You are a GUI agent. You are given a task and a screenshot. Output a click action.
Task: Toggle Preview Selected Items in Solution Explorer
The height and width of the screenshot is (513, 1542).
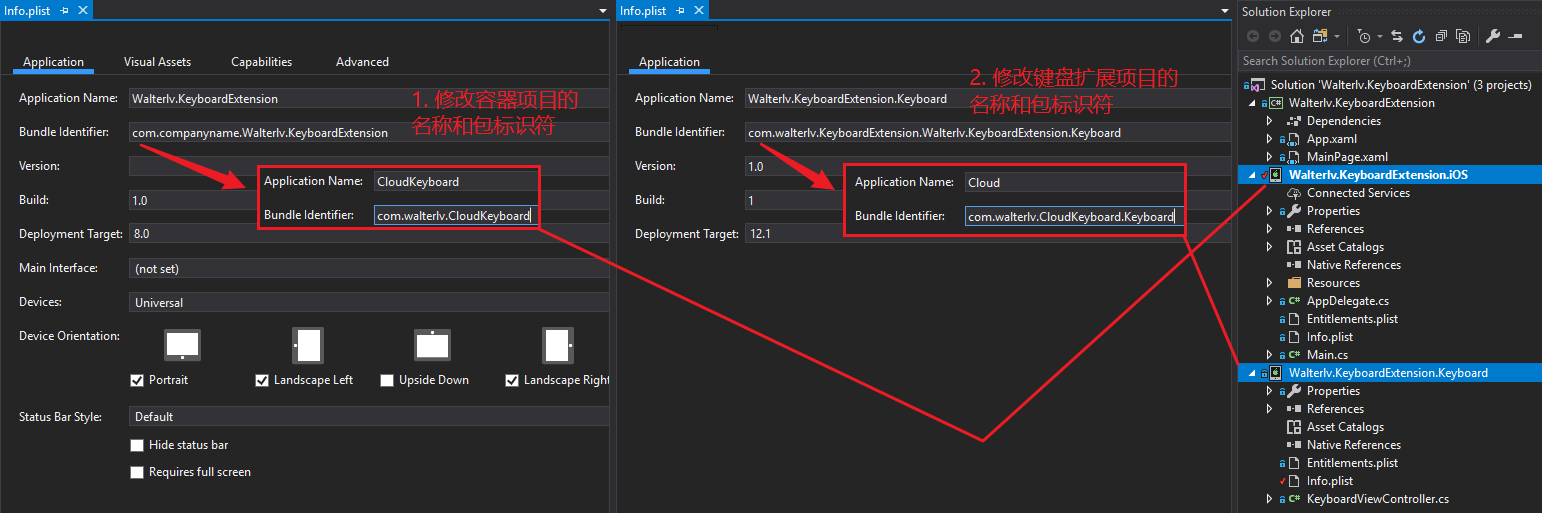click(x=1515, y=36)
